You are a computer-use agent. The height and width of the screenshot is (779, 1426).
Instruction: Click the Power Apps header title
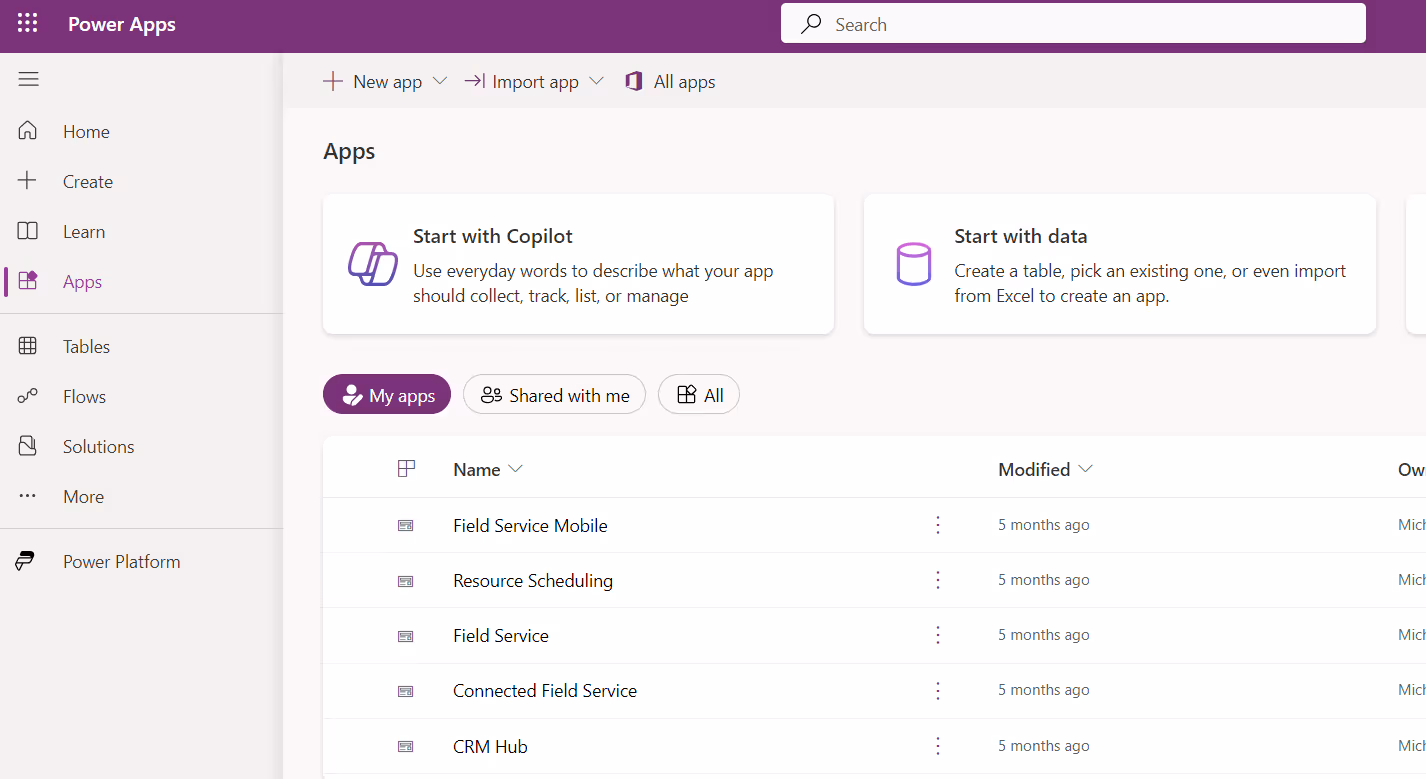(122, 24)
